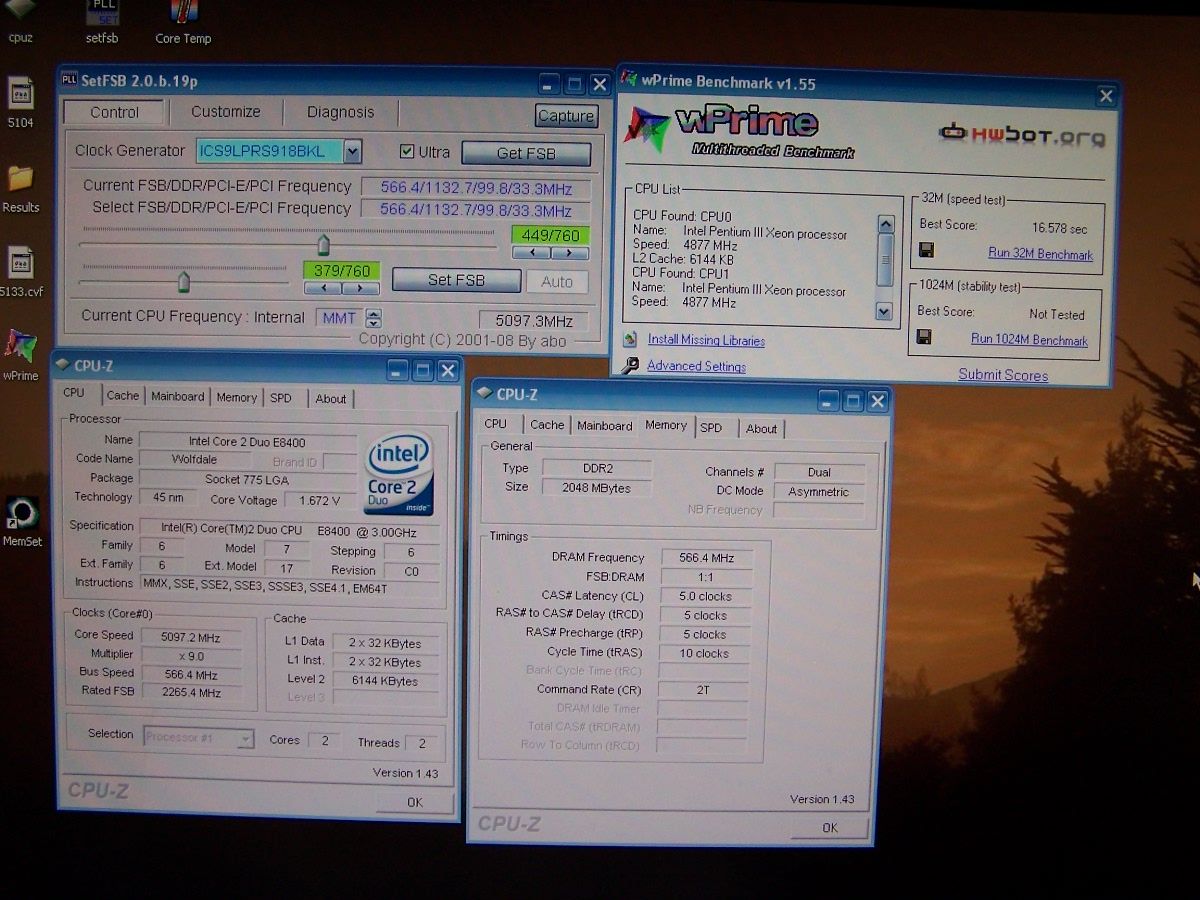Switch to the Diagnosis tab in SetFSB
The height and width of the screenshot is (900, 1200).
340,112
